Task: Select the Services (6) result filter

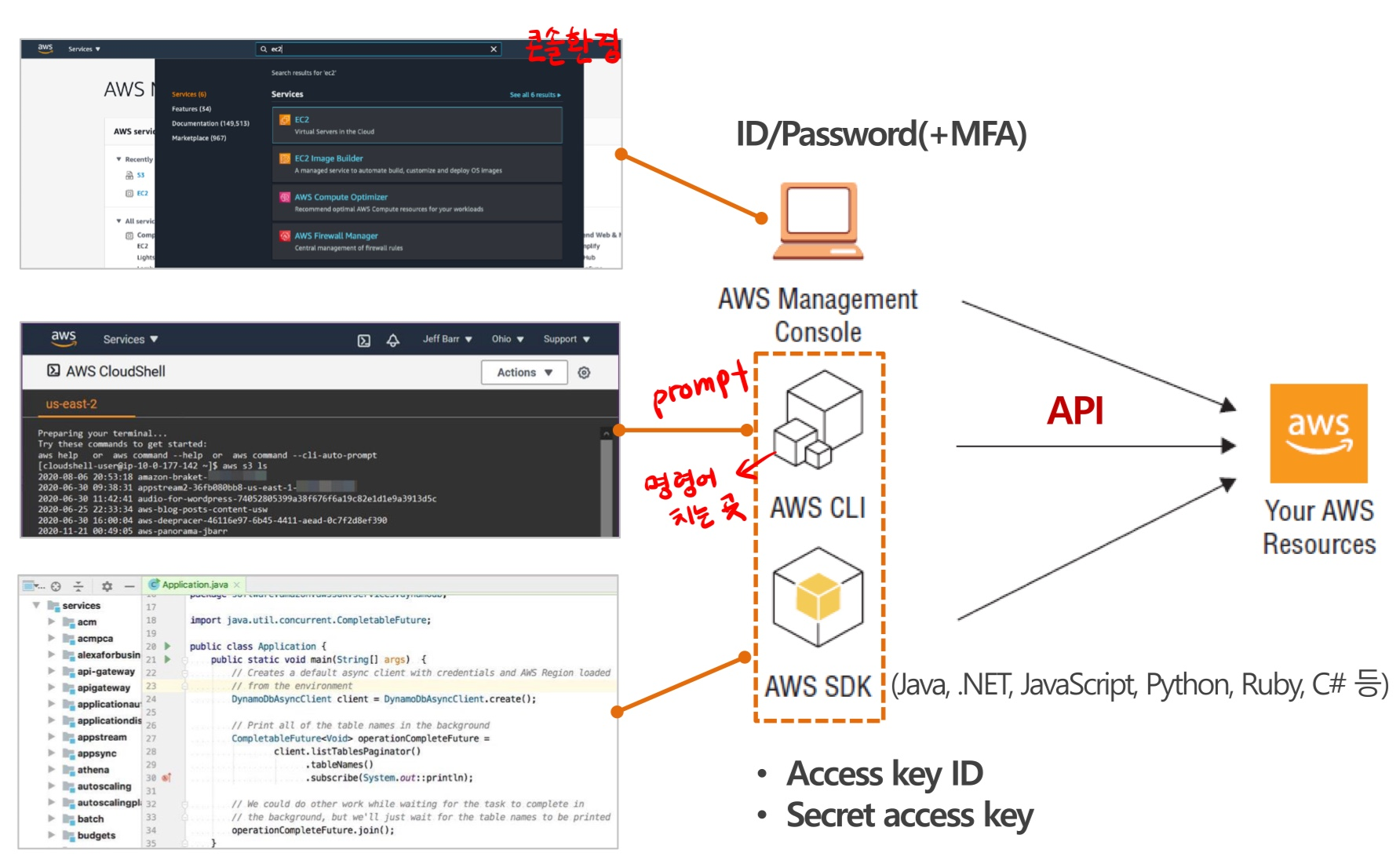Action: [189, 94]
